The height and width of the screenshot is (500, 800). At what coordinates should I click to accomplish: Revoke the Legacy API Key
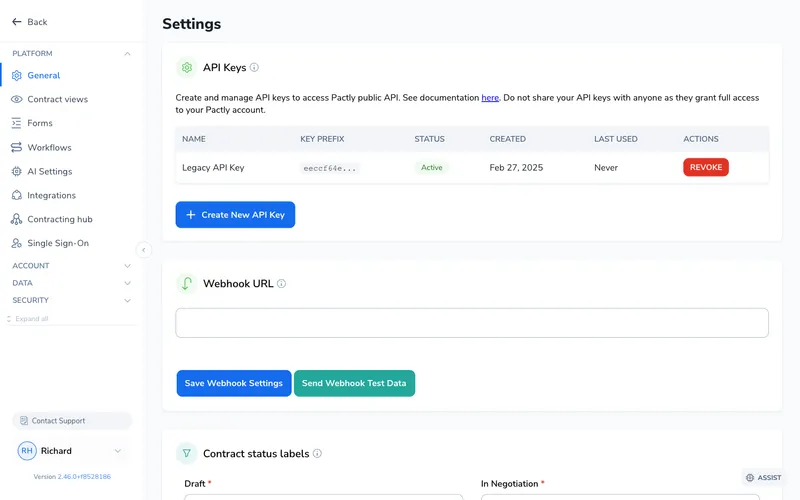coord(706,167)
